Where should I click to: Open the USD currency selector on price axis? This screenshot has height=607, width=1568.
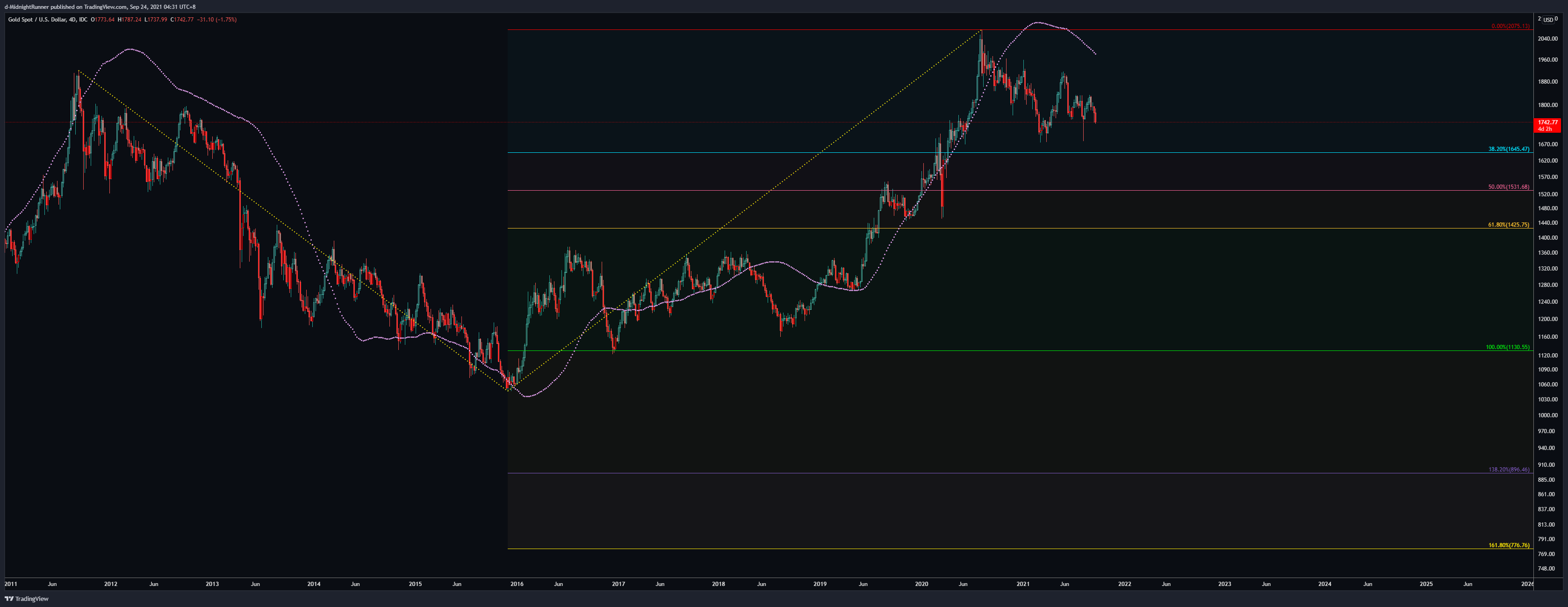tap(1548, 20)
